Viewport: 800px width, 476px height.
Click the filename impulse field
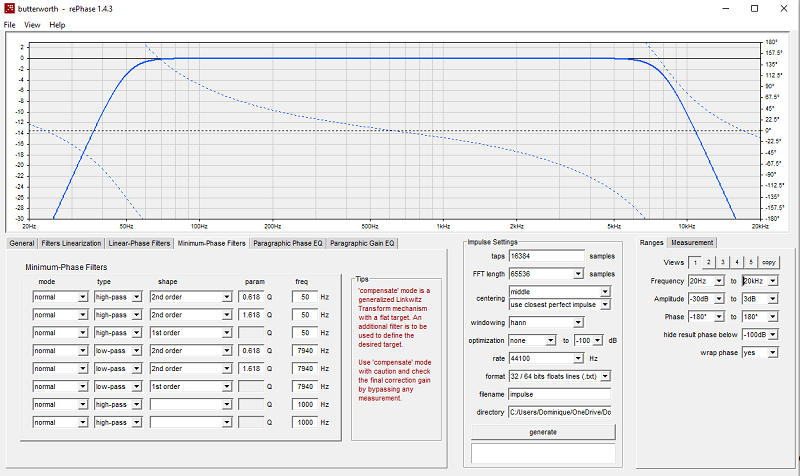pyautogui.click(x=560, y=394)
